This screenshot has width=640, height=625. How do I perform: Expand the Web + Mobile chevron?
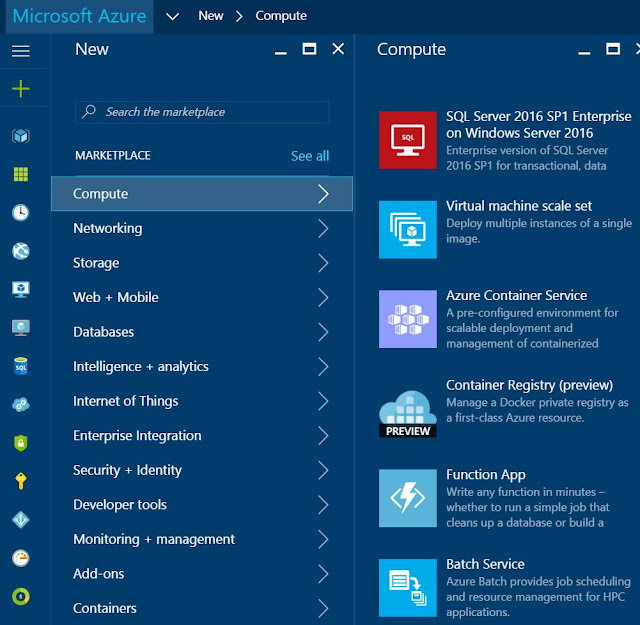tap(323, 297)
